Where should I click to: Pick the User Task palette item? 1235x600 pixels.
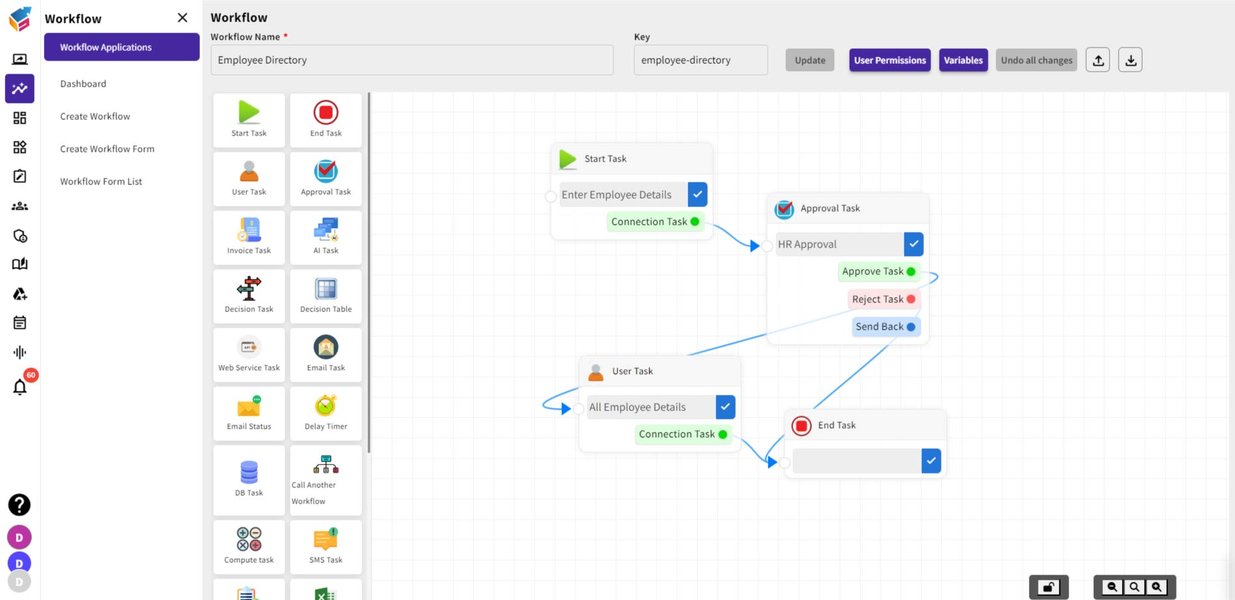[x=249, y=178]
